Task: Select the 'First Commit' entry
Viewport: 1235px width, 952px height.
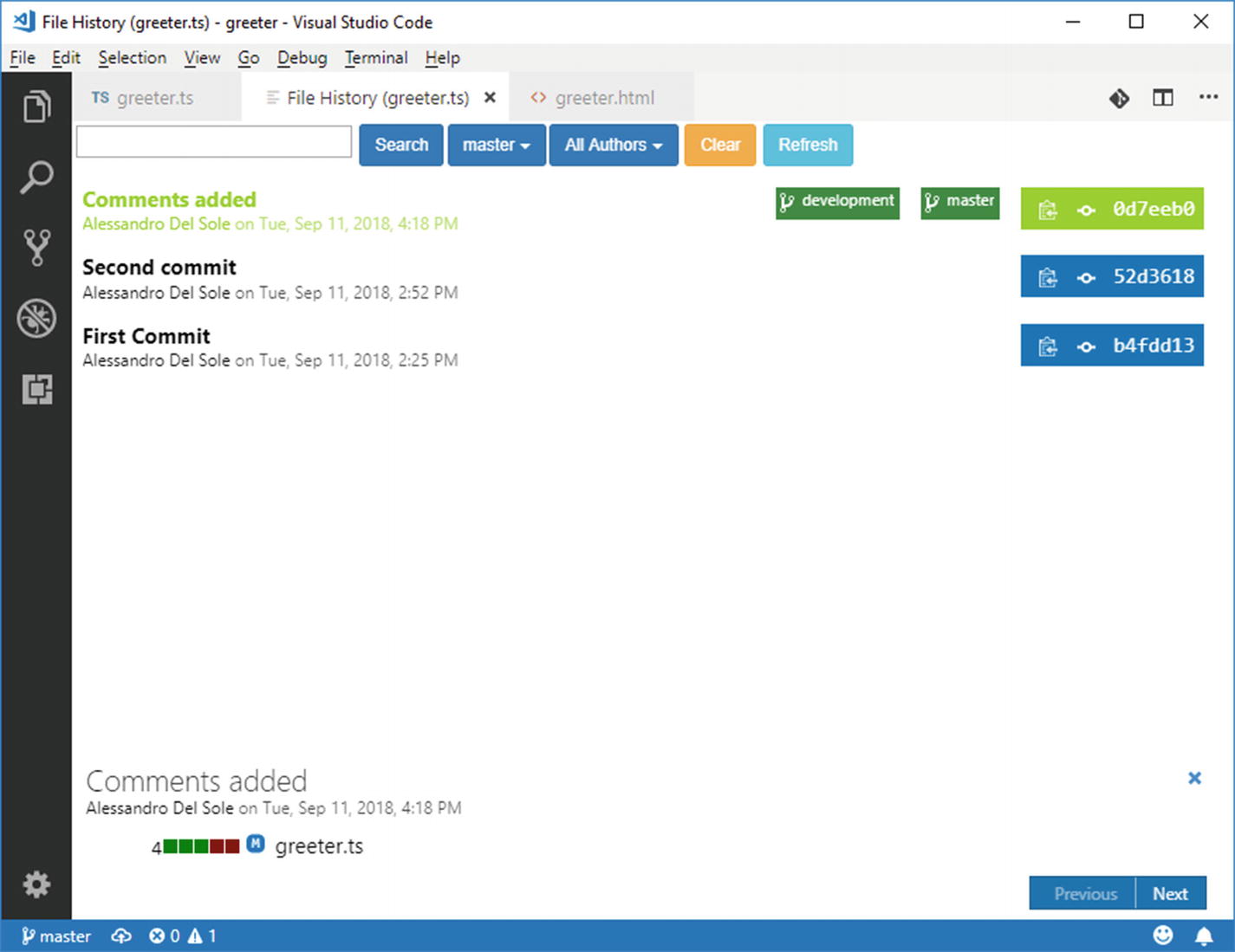Action: (x=146, y=336)
